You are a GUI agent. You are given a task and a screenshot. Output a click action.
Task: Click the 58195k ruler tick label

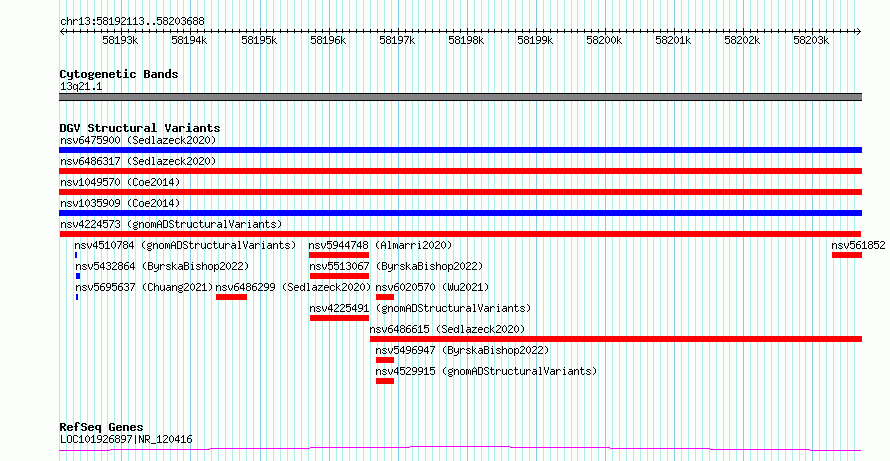coord(259,40)
